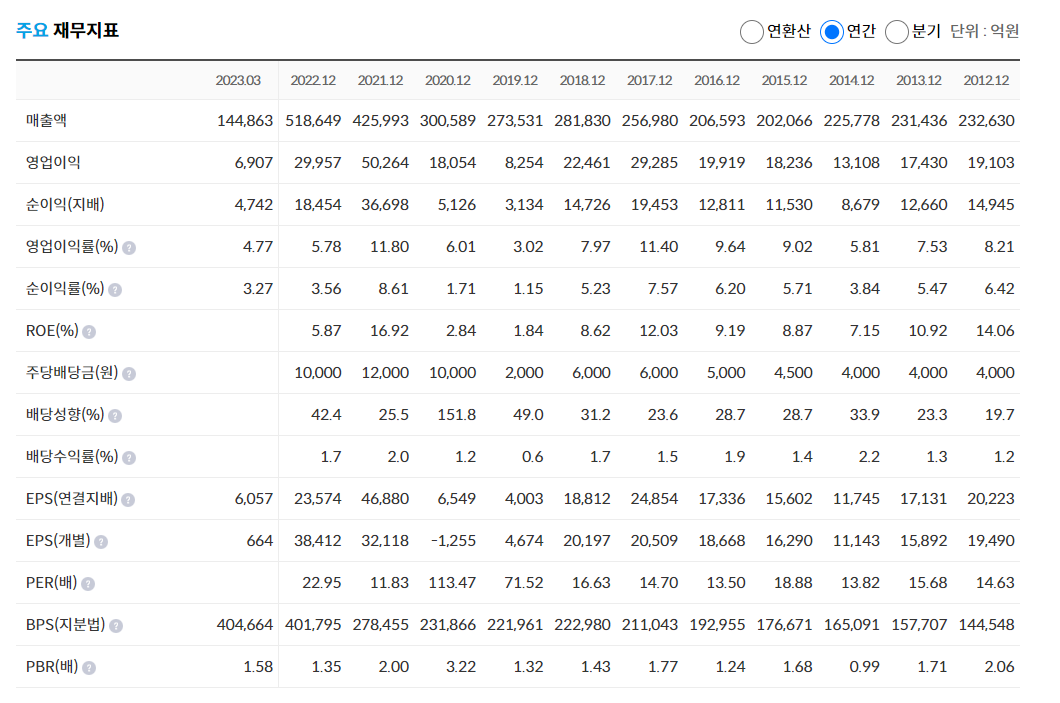The image size is (1060, 703).
Task: Click the BPS(지분법) row label
Action: (x=66, y=625)
